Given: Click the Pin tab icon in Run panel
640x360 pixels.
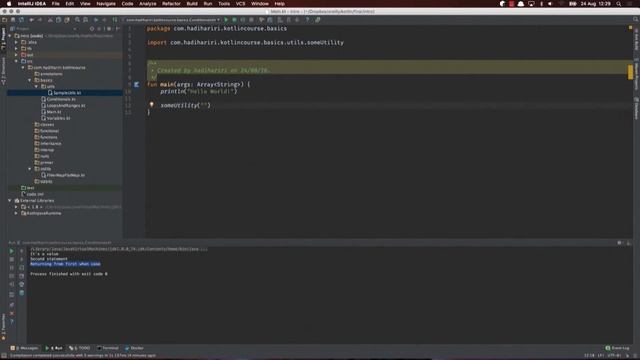Looking at the screenshot, I should 11,304.
